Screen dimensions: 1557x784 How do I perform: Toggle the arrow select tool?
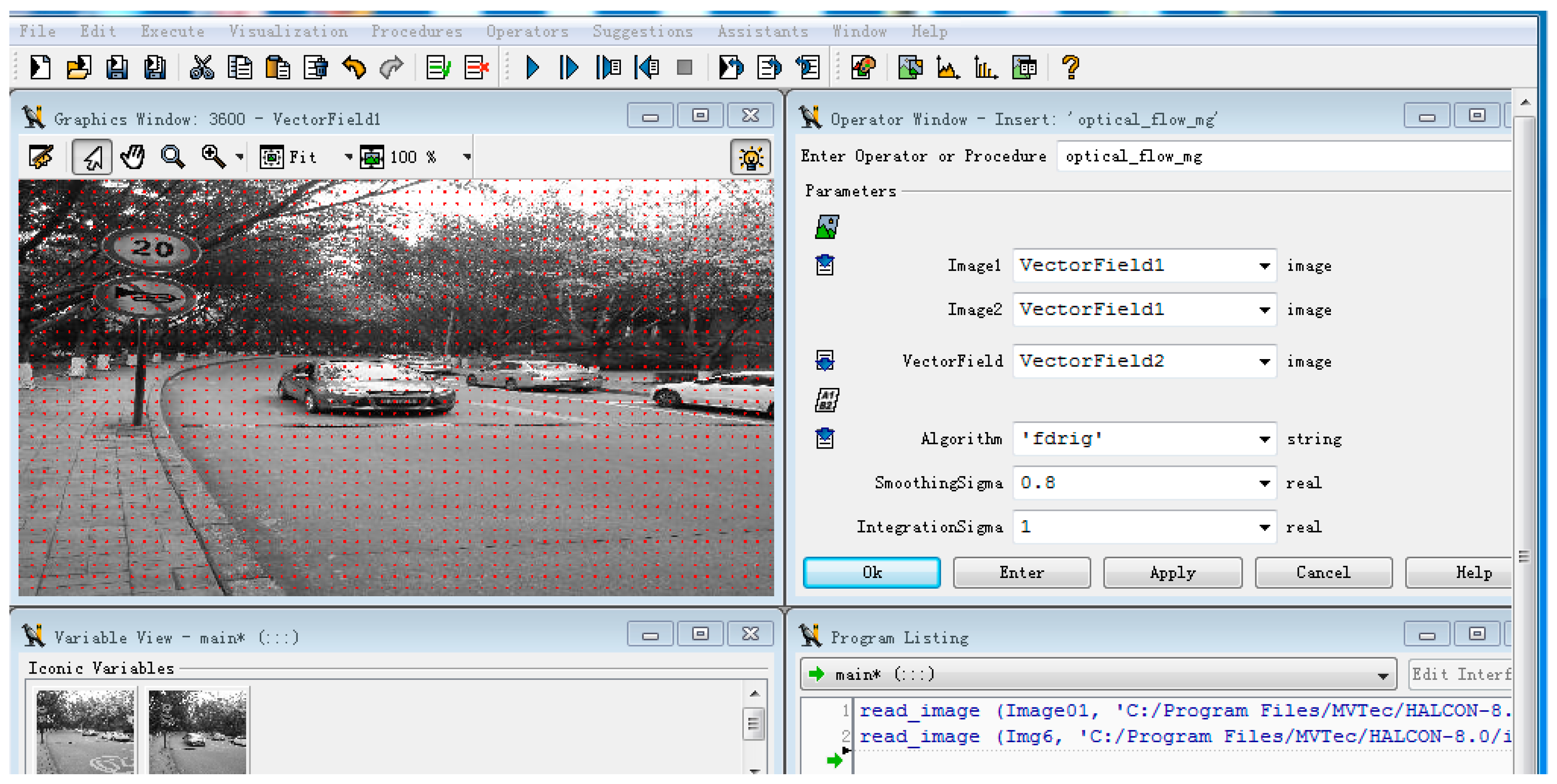[92, 157]
